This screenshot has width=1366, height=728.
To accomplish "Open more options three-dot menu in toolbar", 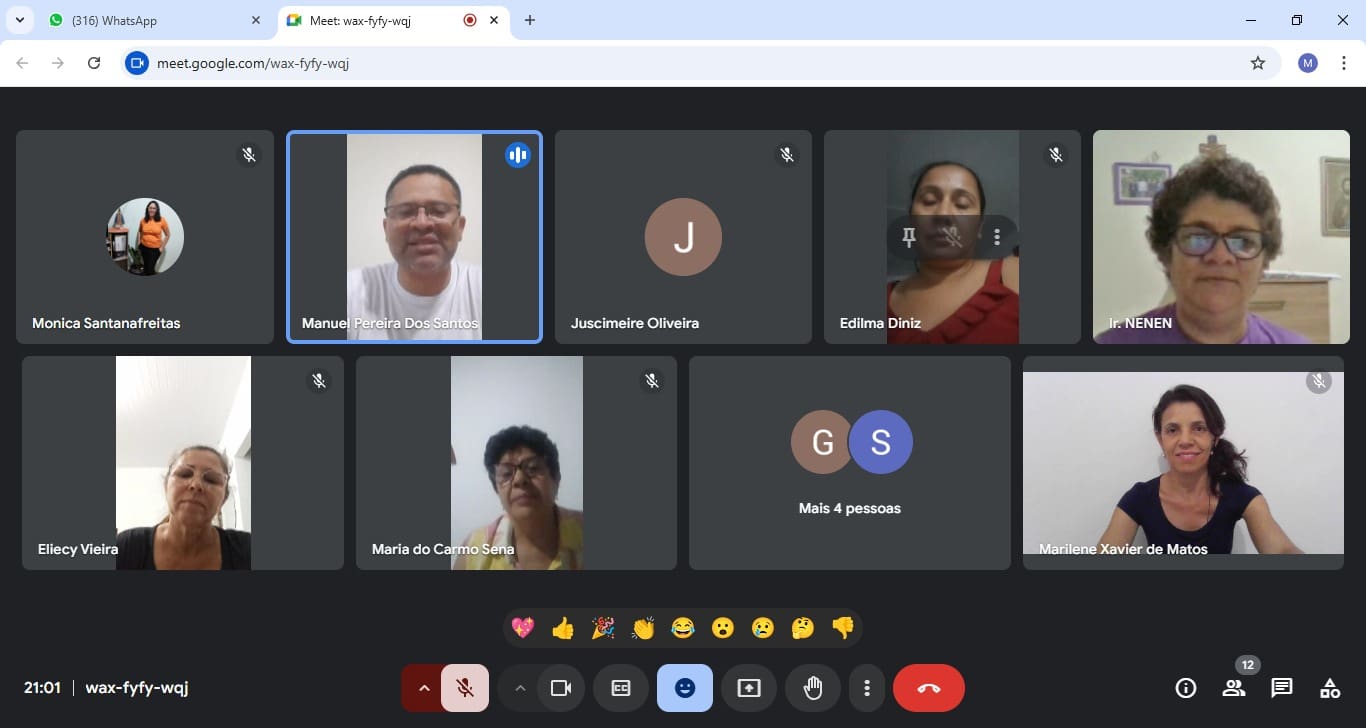I will (867, 688).
